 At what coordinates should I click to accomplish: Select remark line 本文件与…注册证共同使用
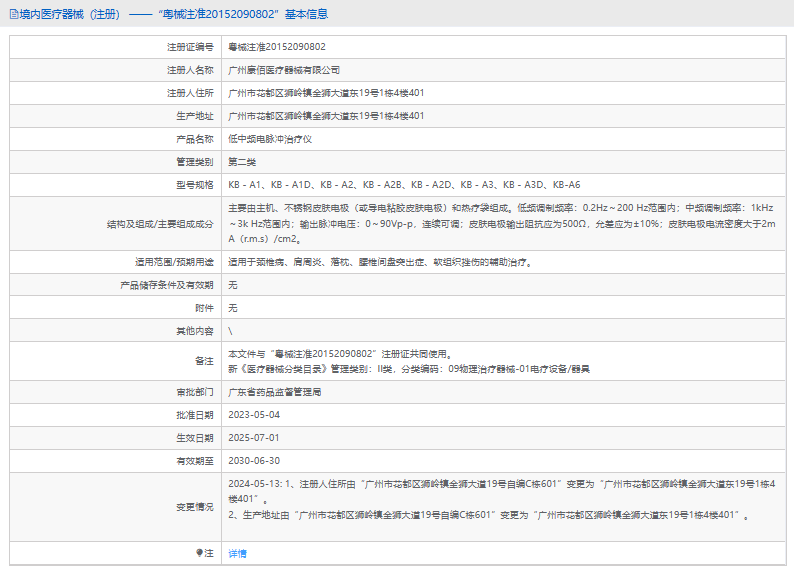[x=340, y=354]
